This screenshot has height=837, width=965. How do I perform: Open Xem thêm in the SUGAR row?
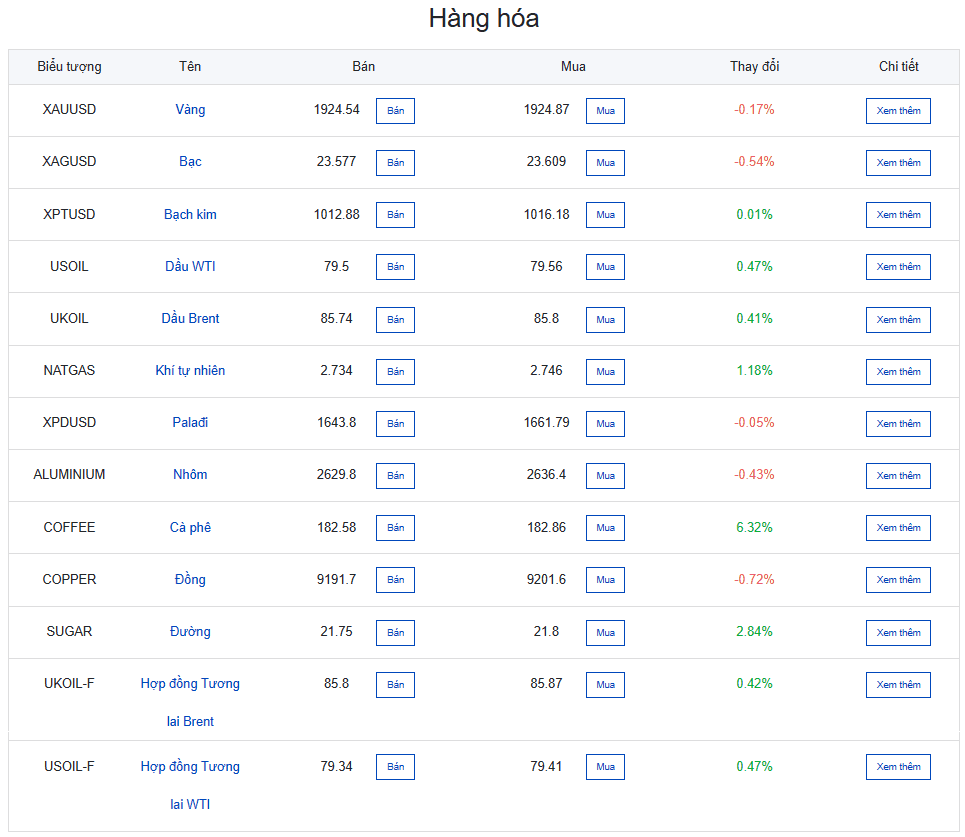coord(898,633)
